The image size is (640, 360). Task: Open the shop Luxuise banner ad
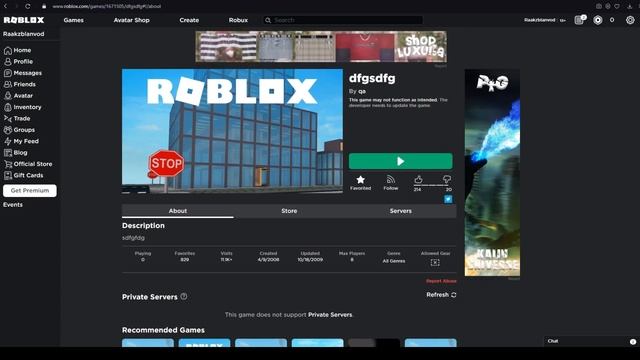coord(321,47)
